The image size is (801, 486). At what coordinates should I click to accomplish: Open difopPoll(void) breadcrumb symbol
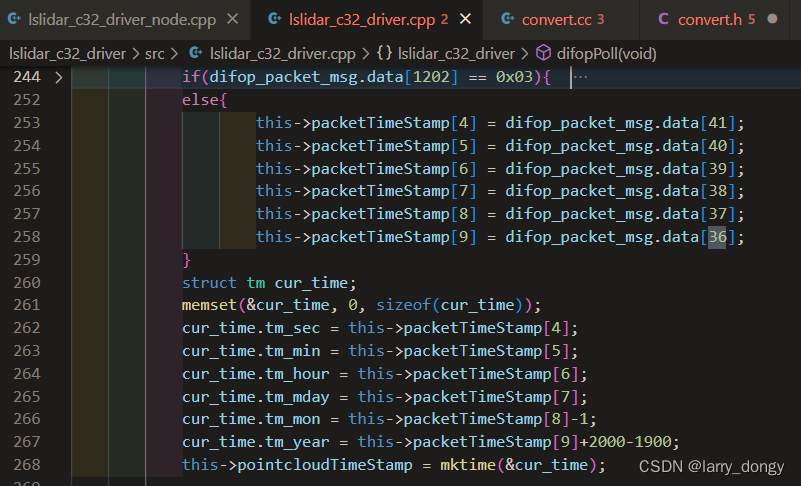coord(606,54)
